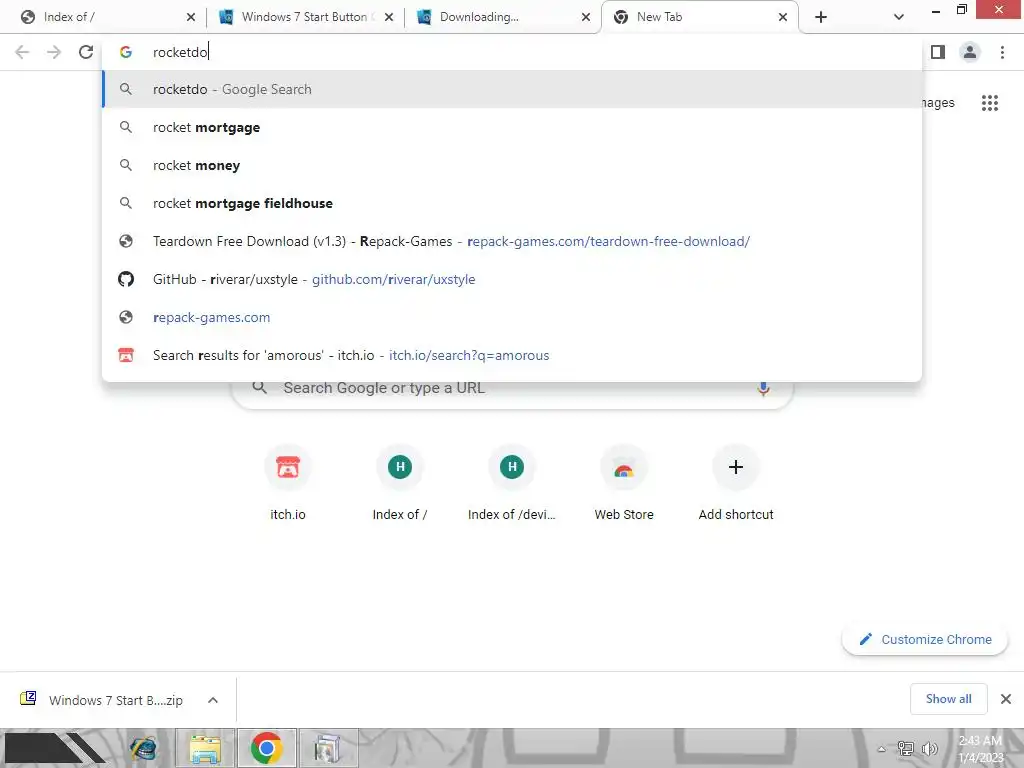The image size is (1024, 768).
Task: Open Teardown Free Download Repack-Games suggestion
Action: 512,241
